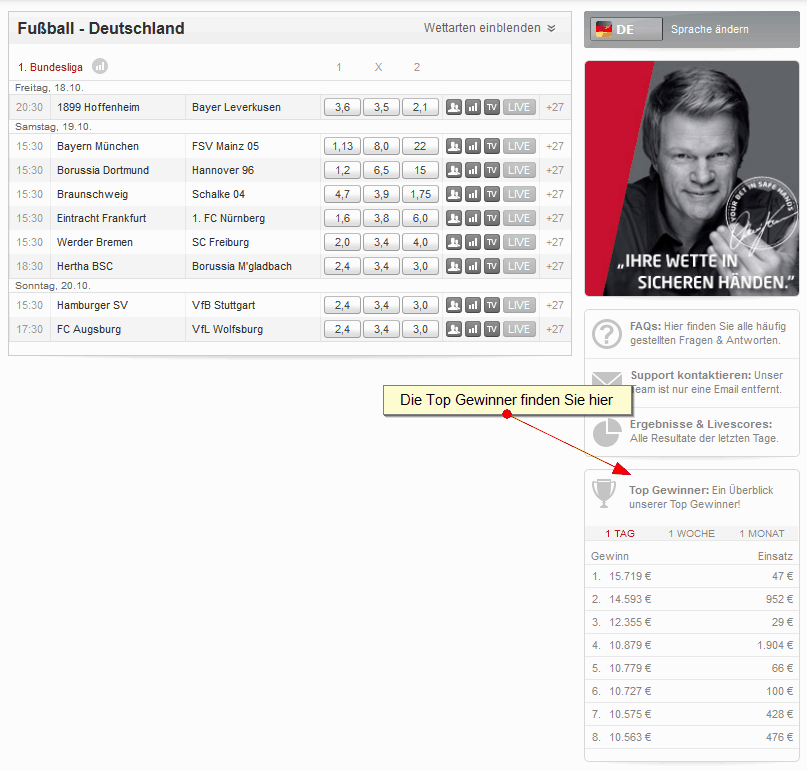This screenshot has height=771, width=807.
Task: Select the 1 TAG tab
Action: point(620,533)
